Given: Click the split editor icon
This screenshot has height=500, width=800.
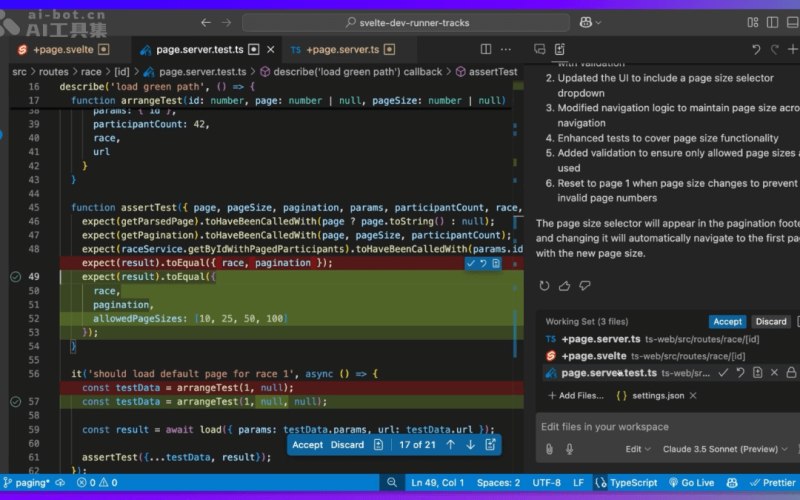Looking at the screenshot, I should pos(486,49).
